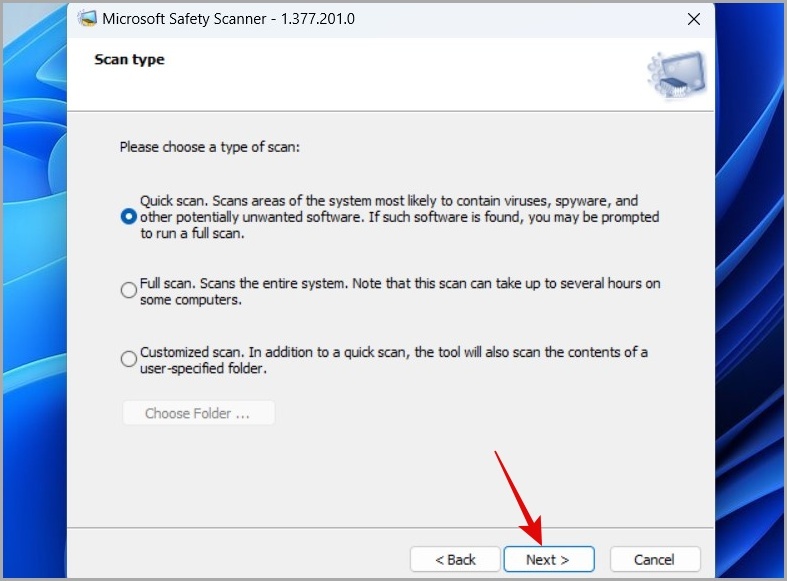Click the Full scan description text

point(400,291)
